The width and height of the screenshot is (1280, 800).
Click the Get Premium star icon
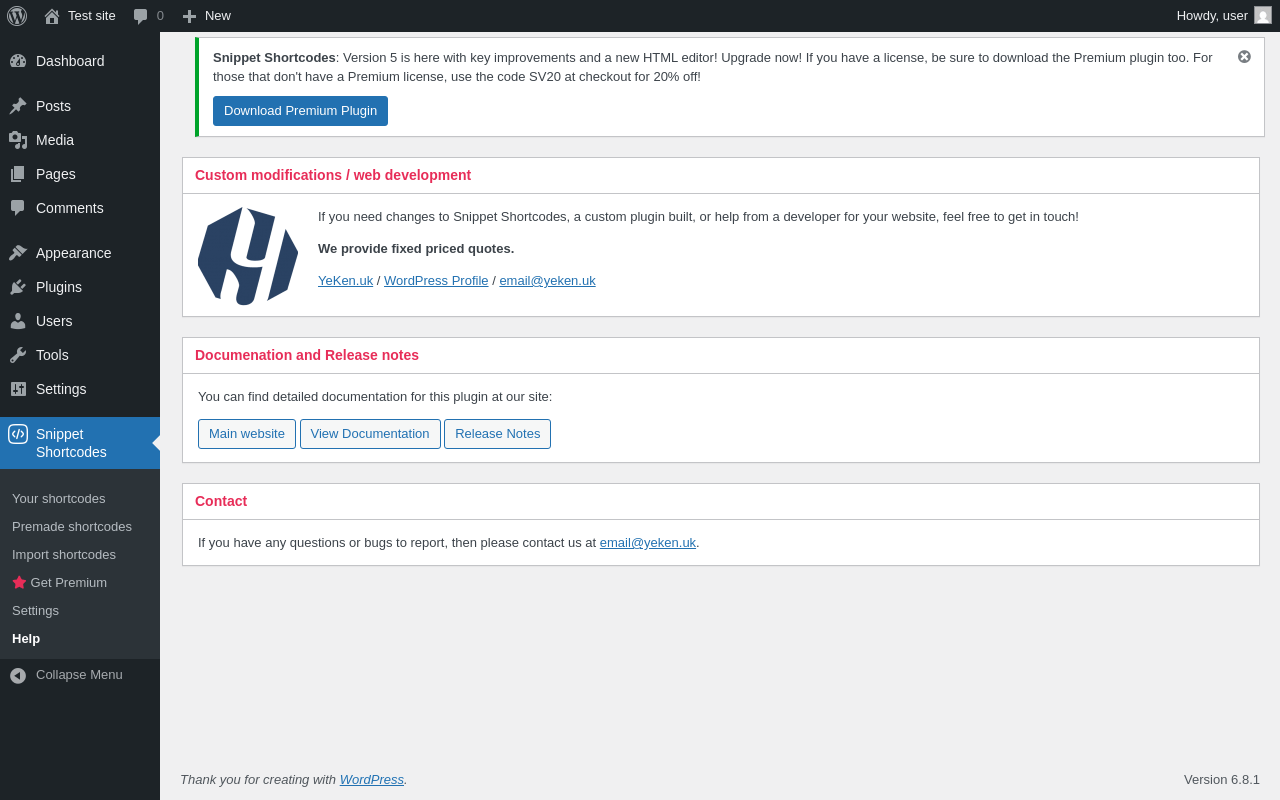click(19, 582)
